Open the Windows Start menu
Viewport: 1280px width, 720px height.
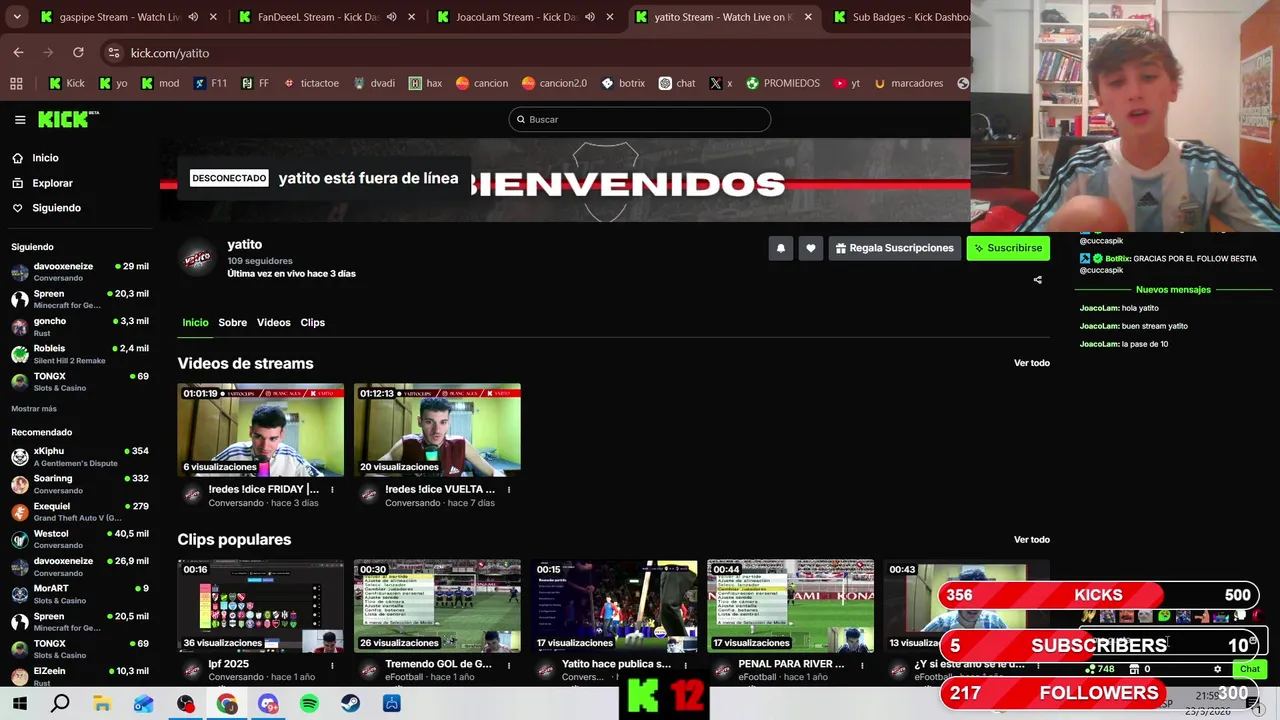[x=19, y=704]
